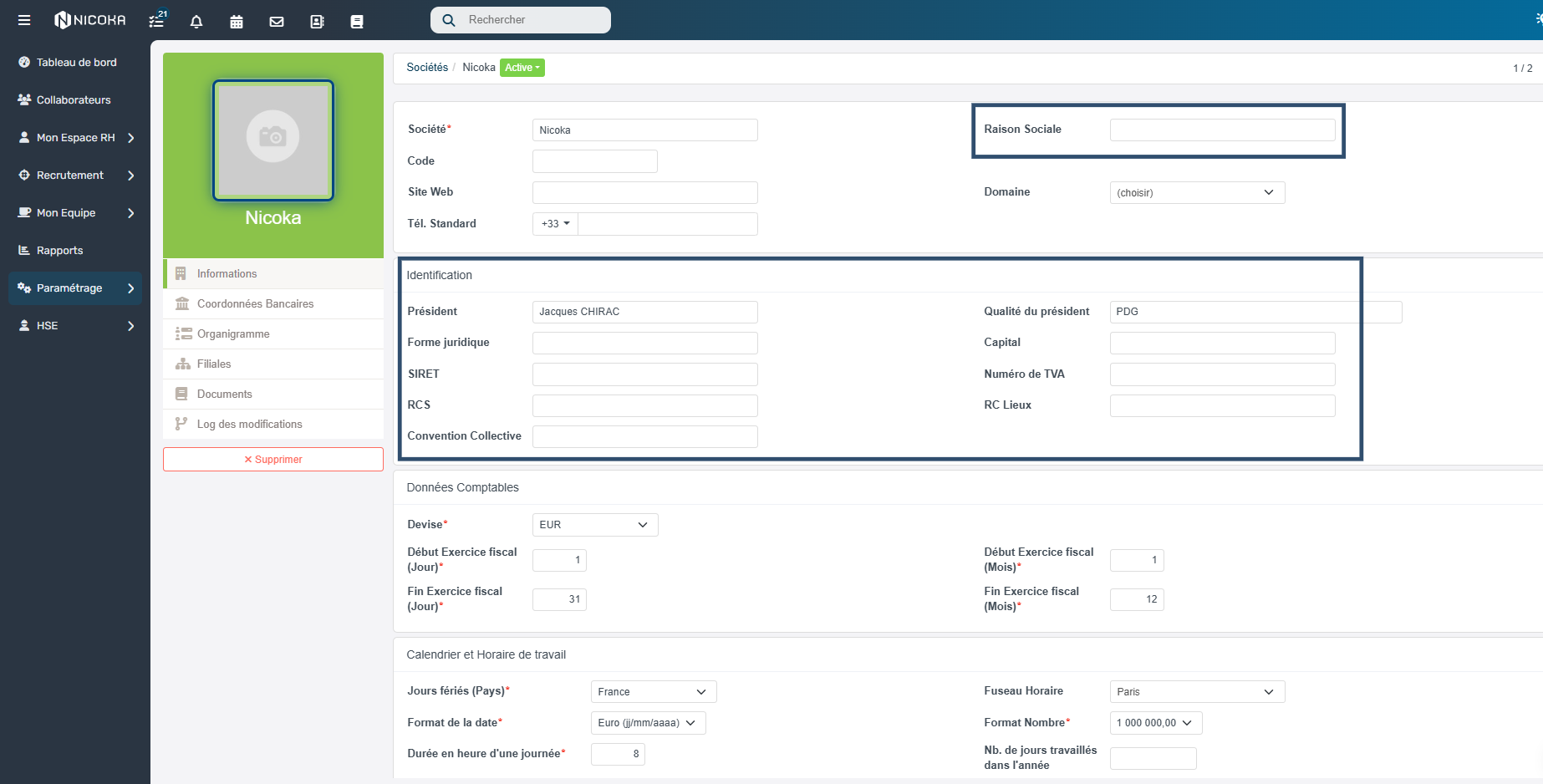
Task: Open the Collaborateurs menu item
Action: click(74, 99)
